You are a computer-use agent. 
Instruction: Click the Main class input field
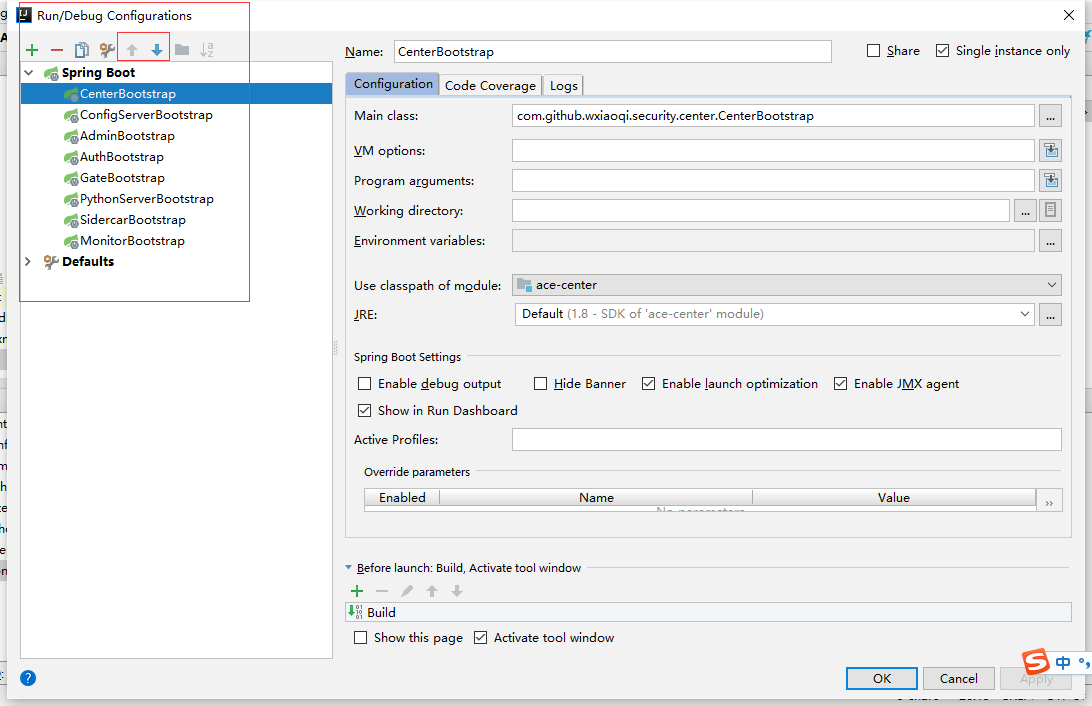point(773,116)
